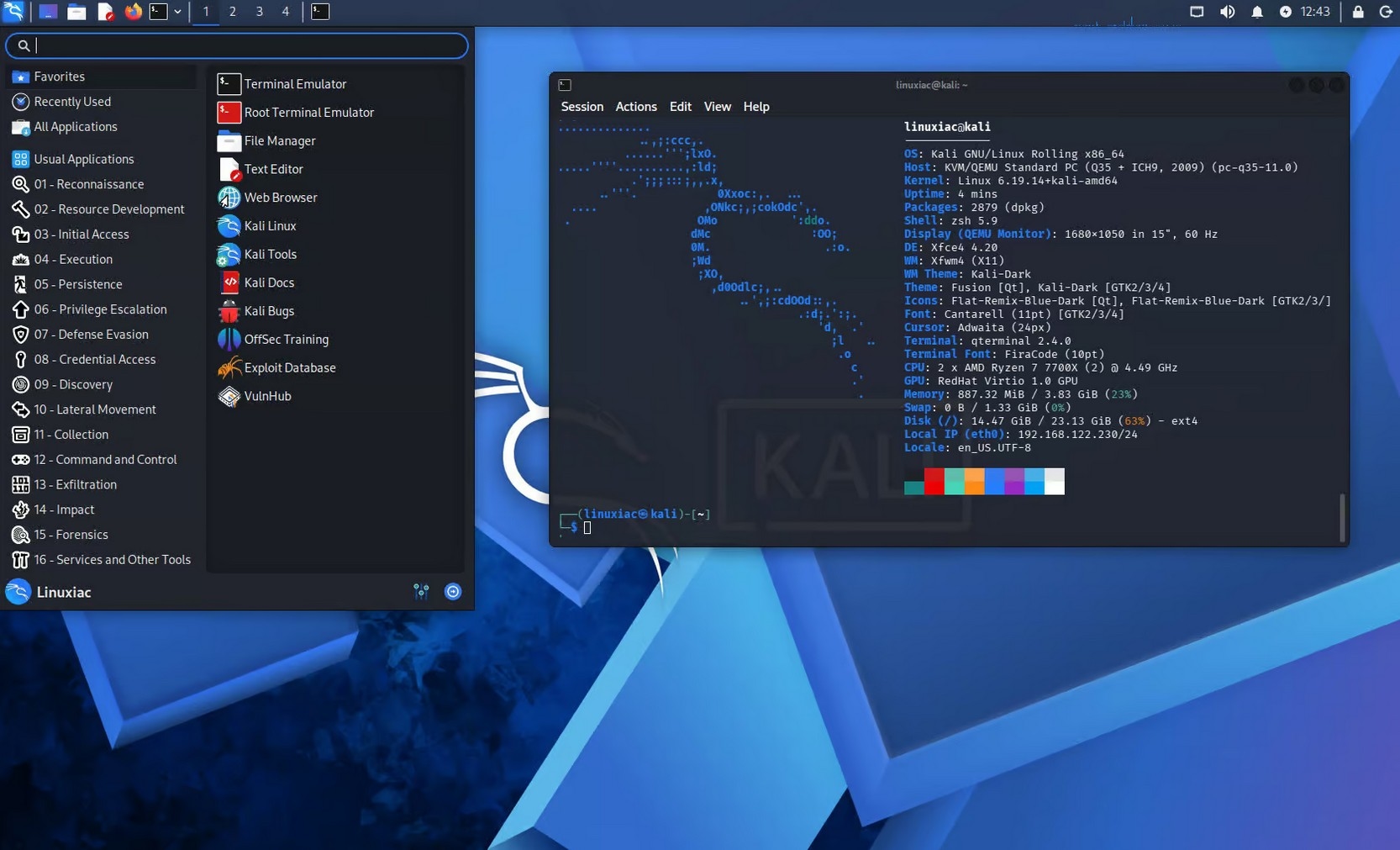Open the volume control speaker icon
The width and height of the screenshot is (1400, 850).
tap(1227, 12)
